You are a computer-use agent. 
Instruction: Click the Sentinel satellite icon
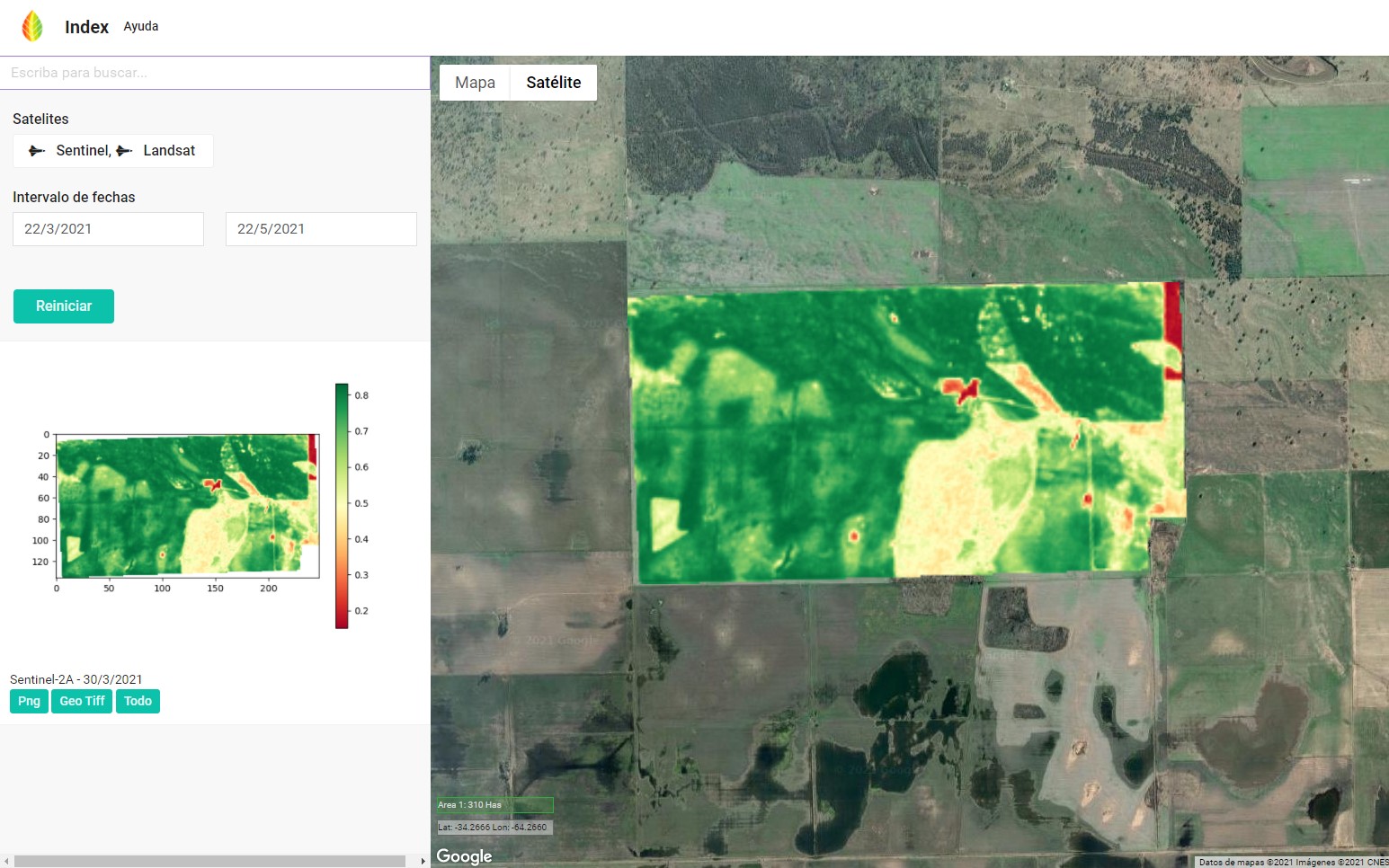(37, 151)
